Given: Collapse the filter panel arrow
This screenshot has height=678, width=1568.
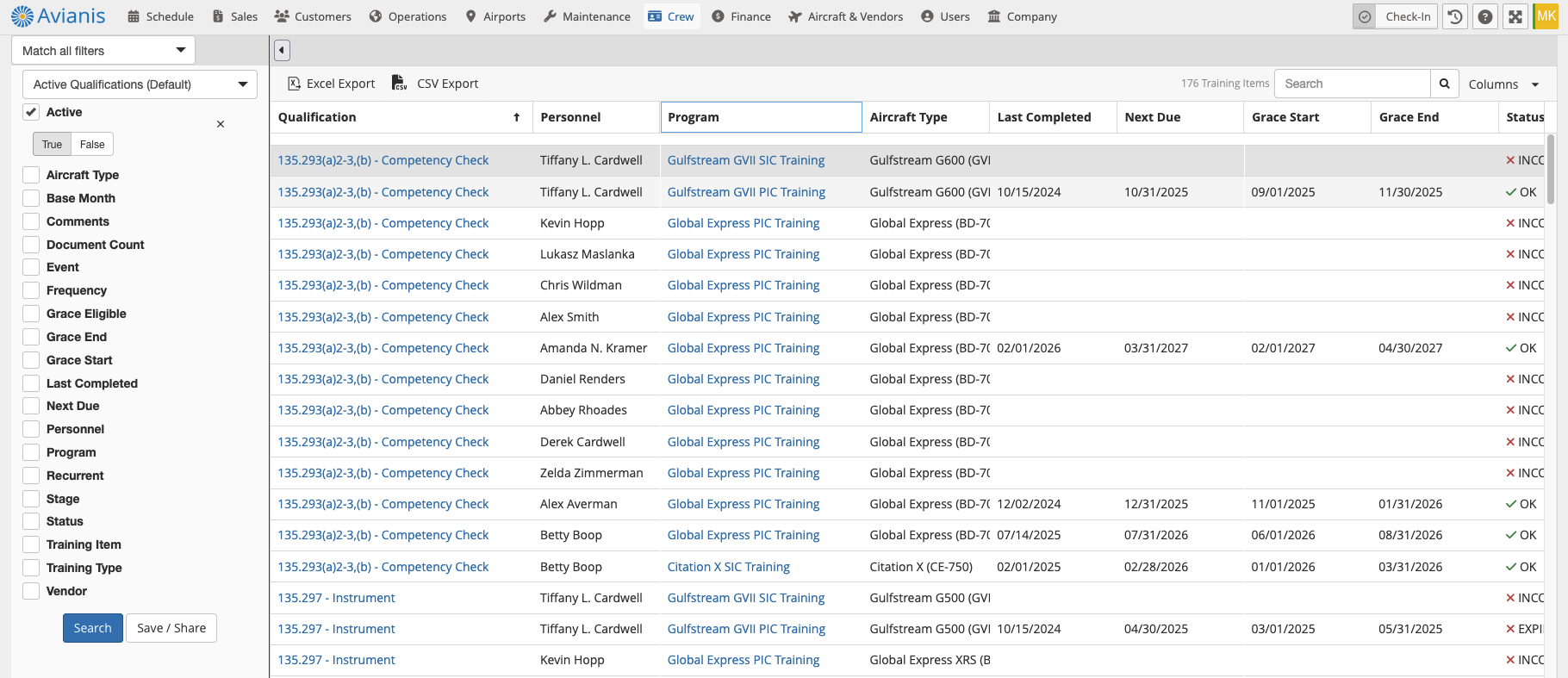Looking at the screenshot, I should [282, 50].
